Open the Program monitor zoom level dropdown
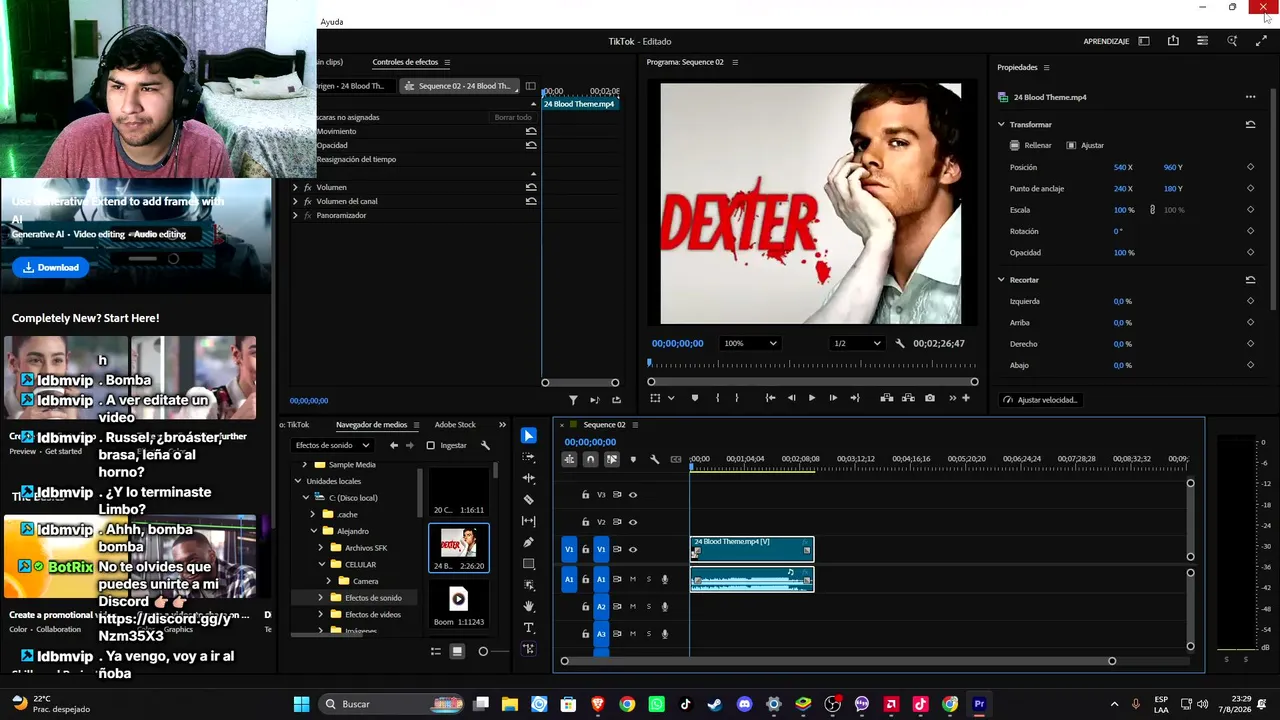Screen dimensions: 1280x720 tap(751, 343)
